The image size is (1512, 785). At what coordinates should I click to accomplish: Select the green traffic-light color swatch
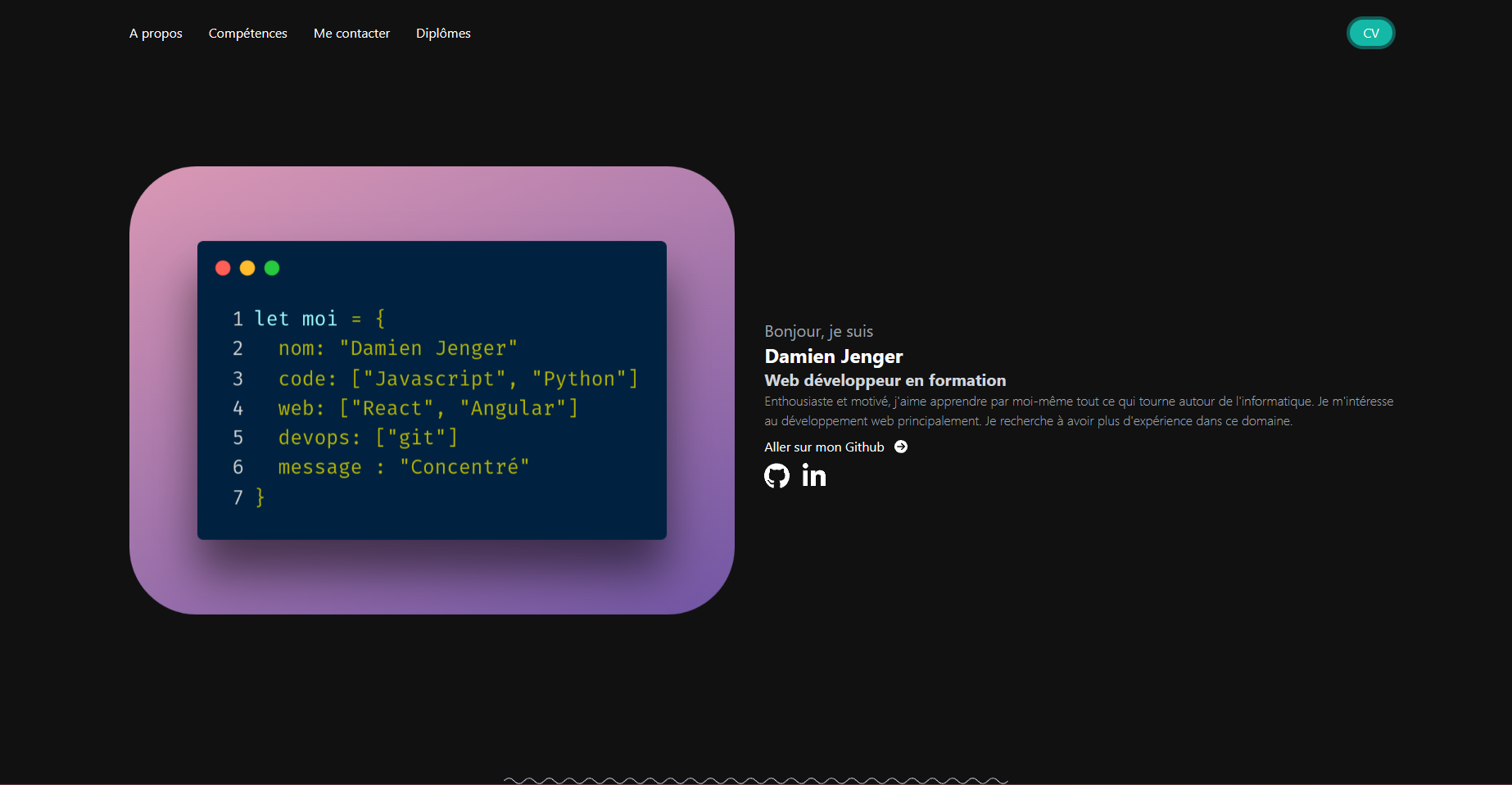pos(272,268)
